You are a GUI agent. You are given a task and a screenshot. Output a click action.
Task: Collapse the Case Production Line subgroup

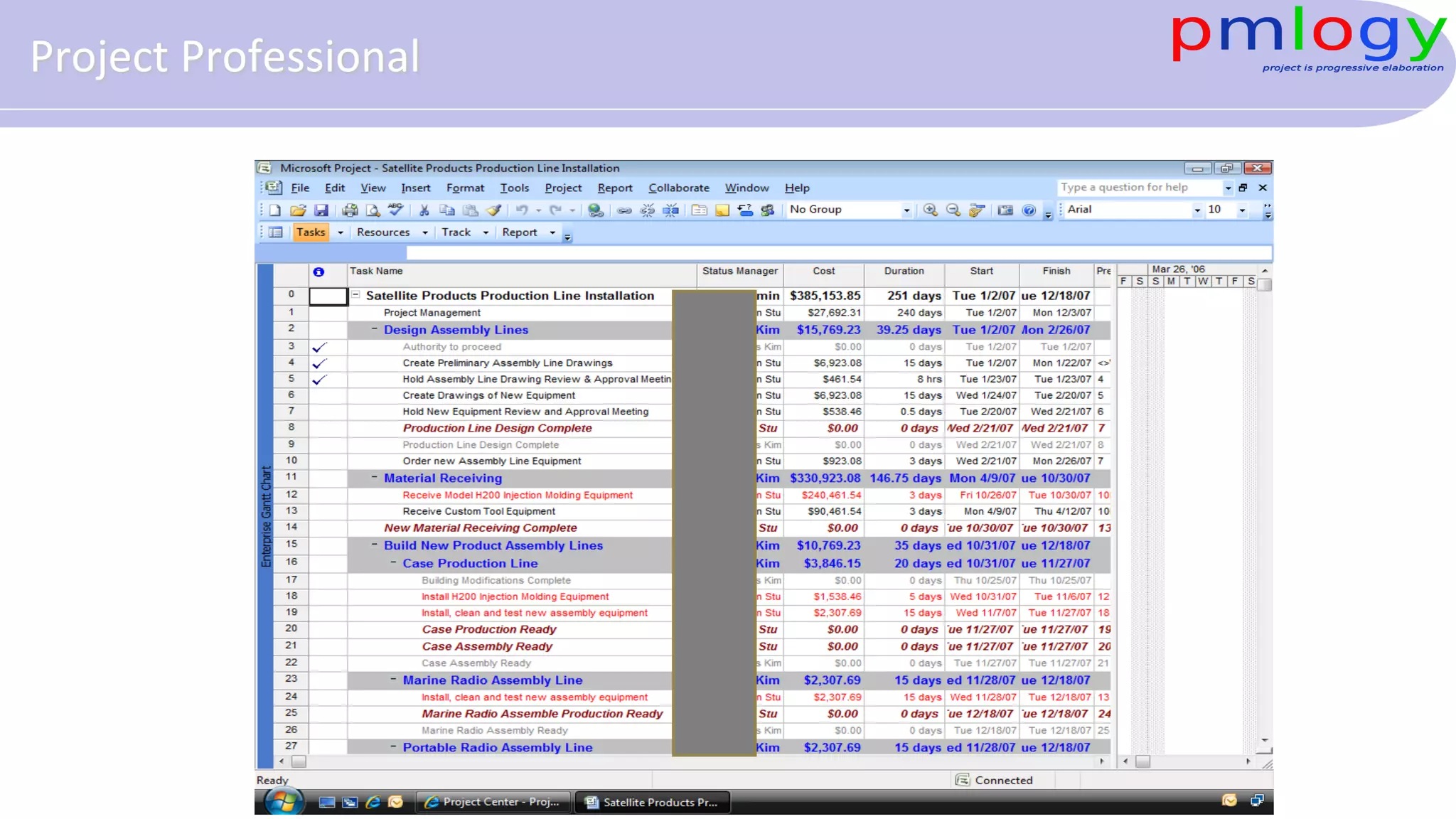click(393, 562)
